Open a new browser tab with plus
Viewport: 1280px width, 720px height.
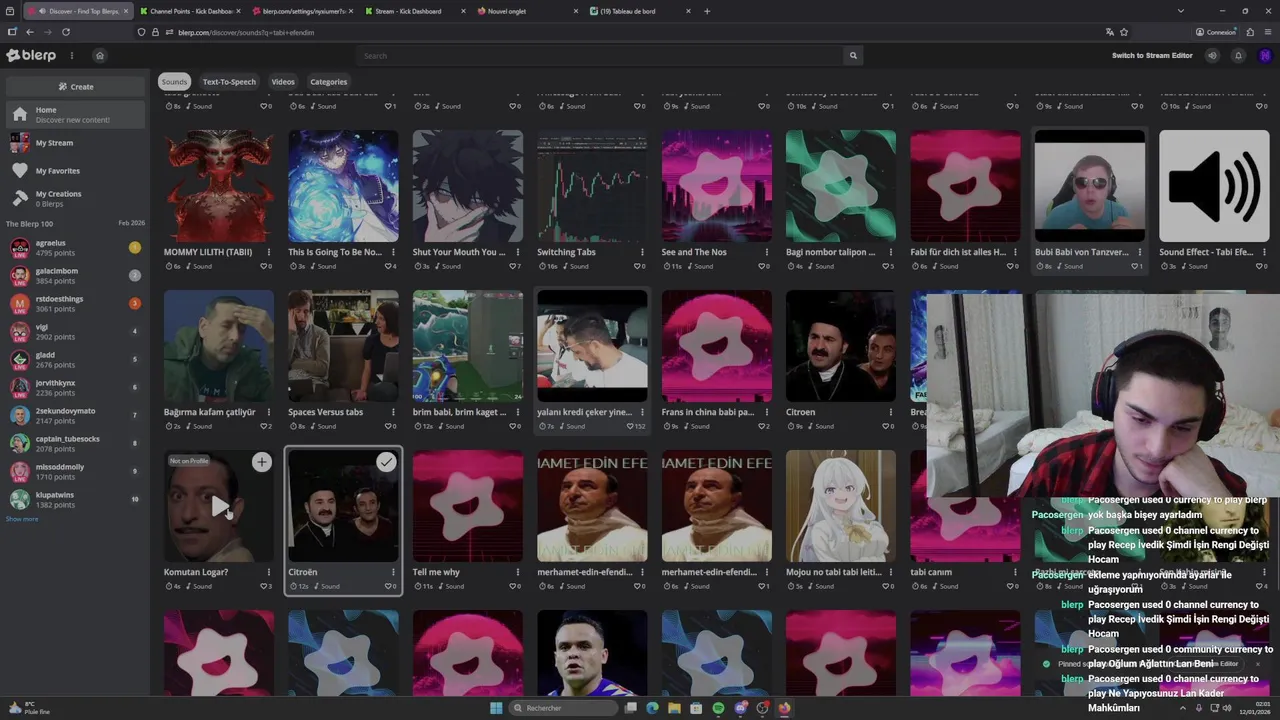click(x=707, y=11)
